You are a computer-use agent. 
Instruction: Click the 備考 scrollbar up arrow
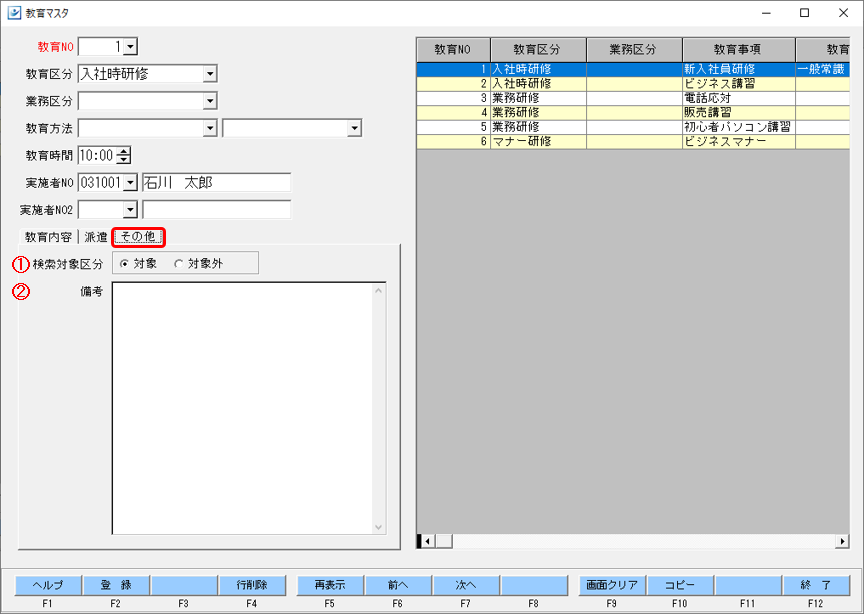379,290
